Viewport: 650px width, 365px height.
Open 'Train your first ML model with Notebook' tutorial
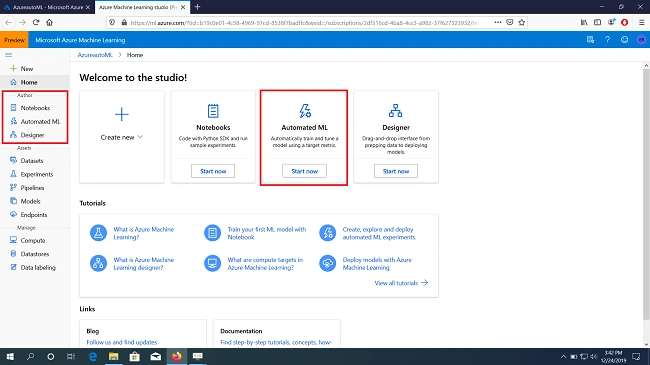point(267,233)
